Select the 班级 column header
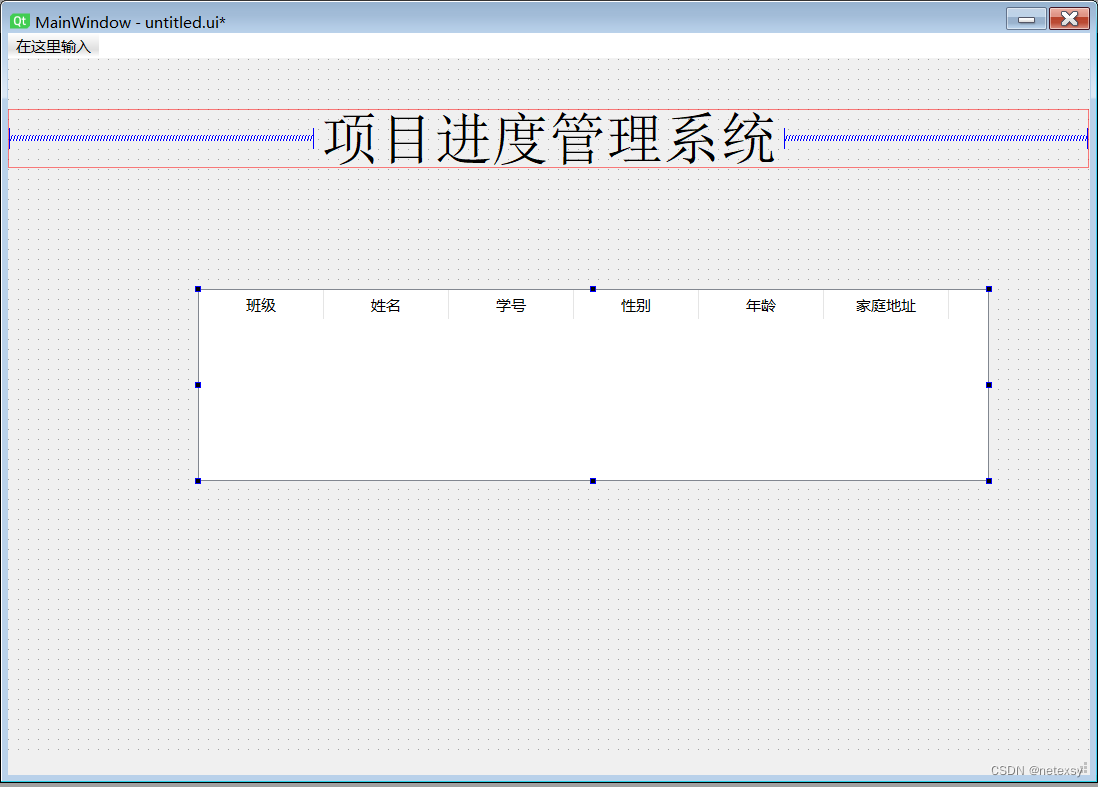This screenshot has height=787, width=1098. (x=261, y=305)
